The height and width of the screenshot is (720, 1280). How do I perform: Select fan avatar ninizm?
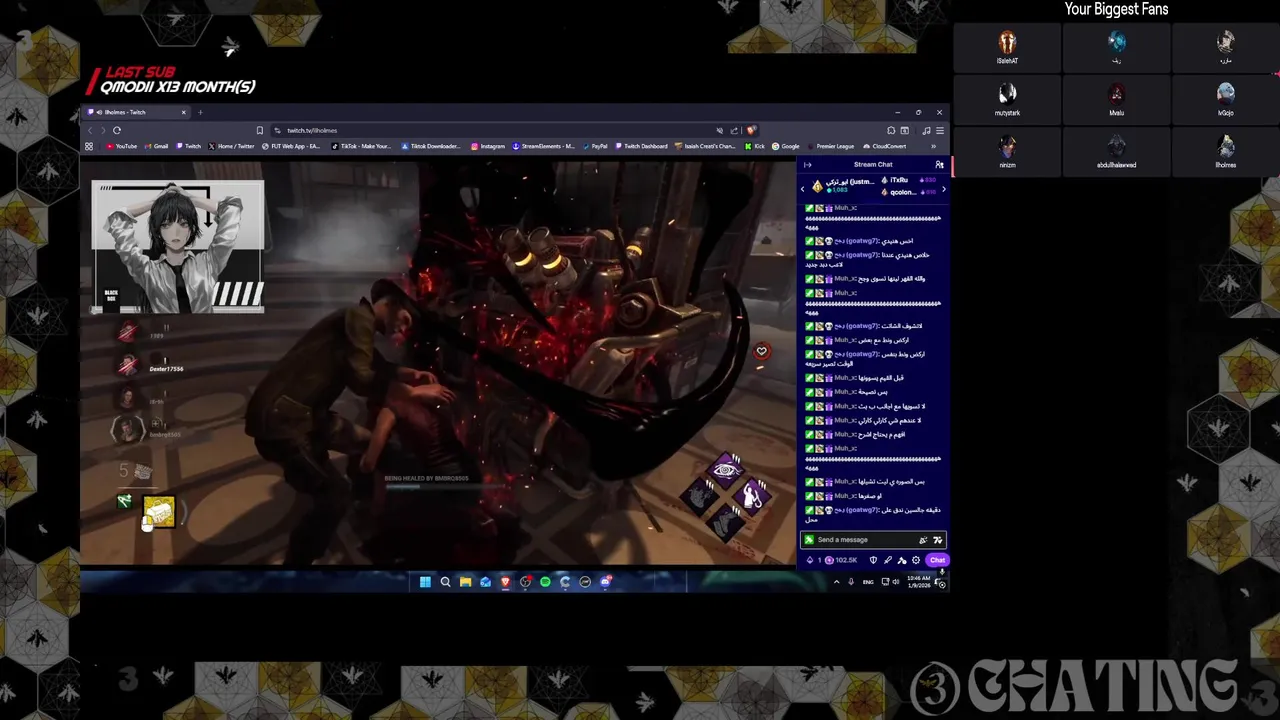tap(1007, 146)
